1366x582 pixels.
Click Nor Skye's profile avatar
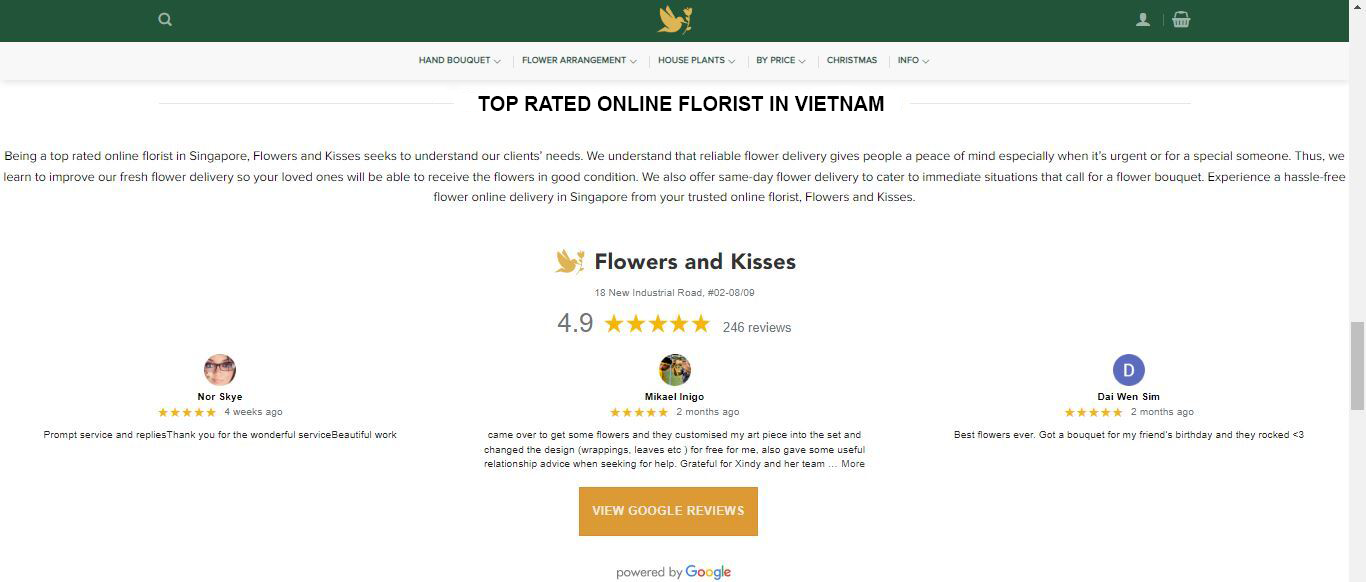point(220,369)
